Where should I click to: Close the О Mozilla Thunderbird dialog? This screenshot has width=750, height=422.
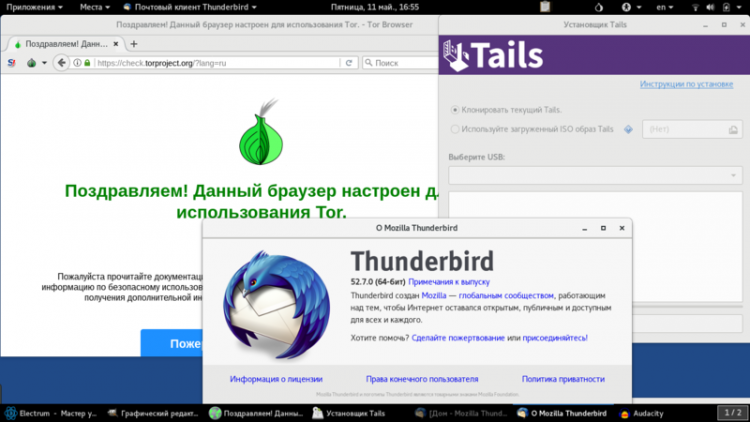[x=622, y=228]
